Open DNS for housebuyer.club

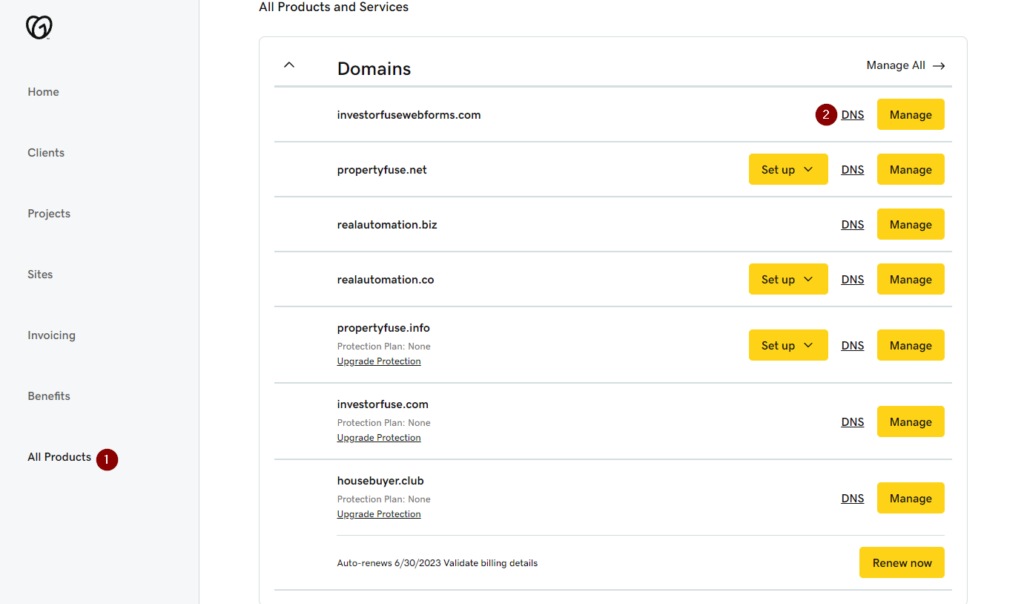click(x=852, y=498)
